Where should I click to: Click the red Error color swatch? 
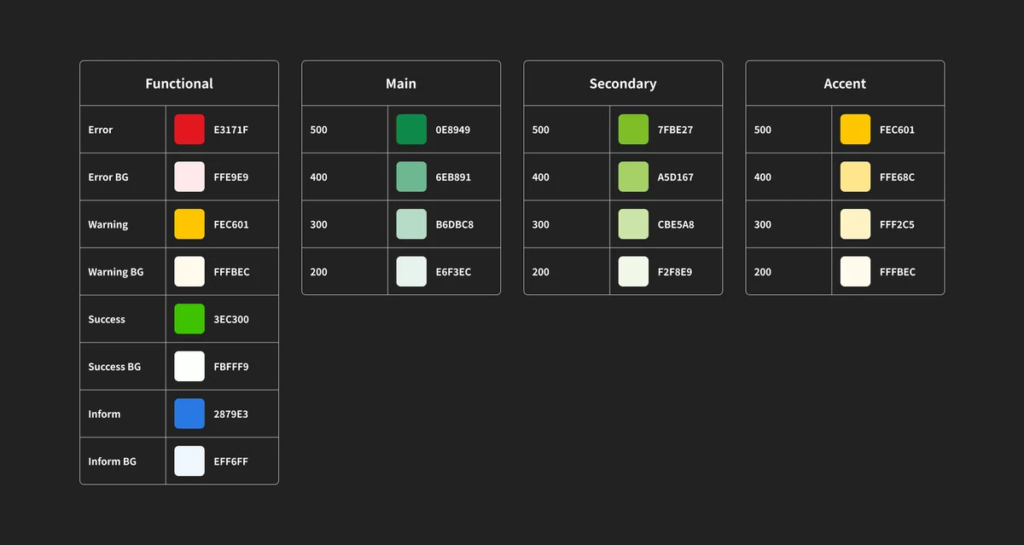(x=189, y=129)
